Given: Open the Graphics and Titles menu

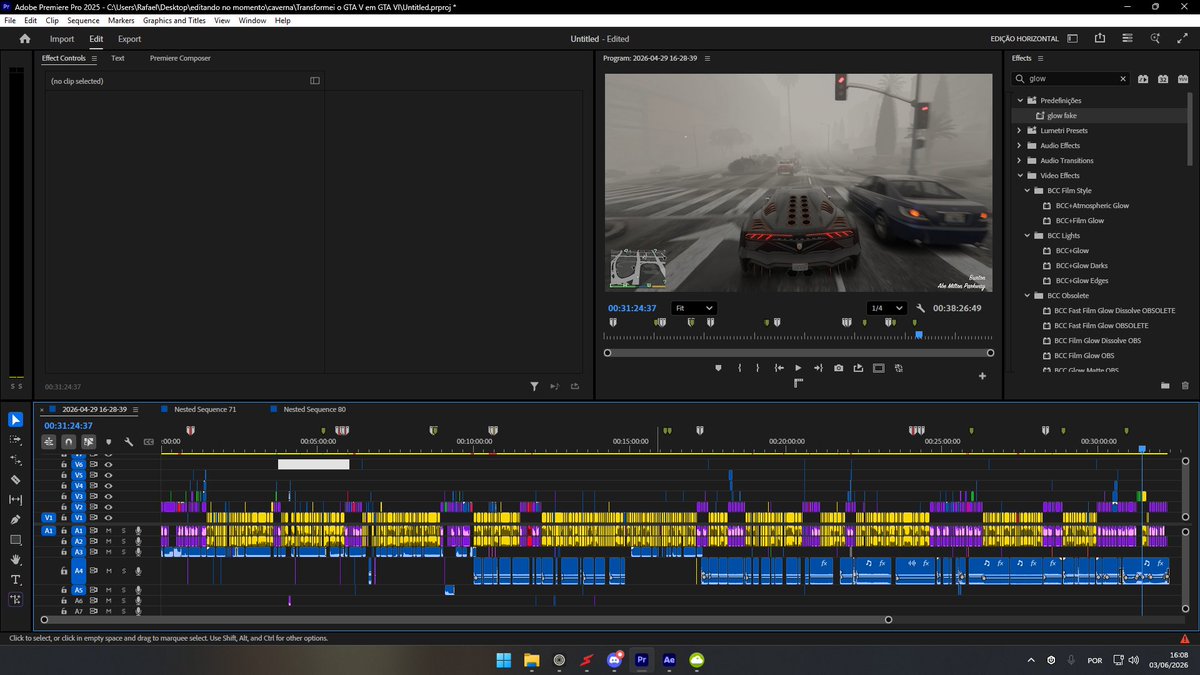Looking at the screenshot, I should point(174,20).
